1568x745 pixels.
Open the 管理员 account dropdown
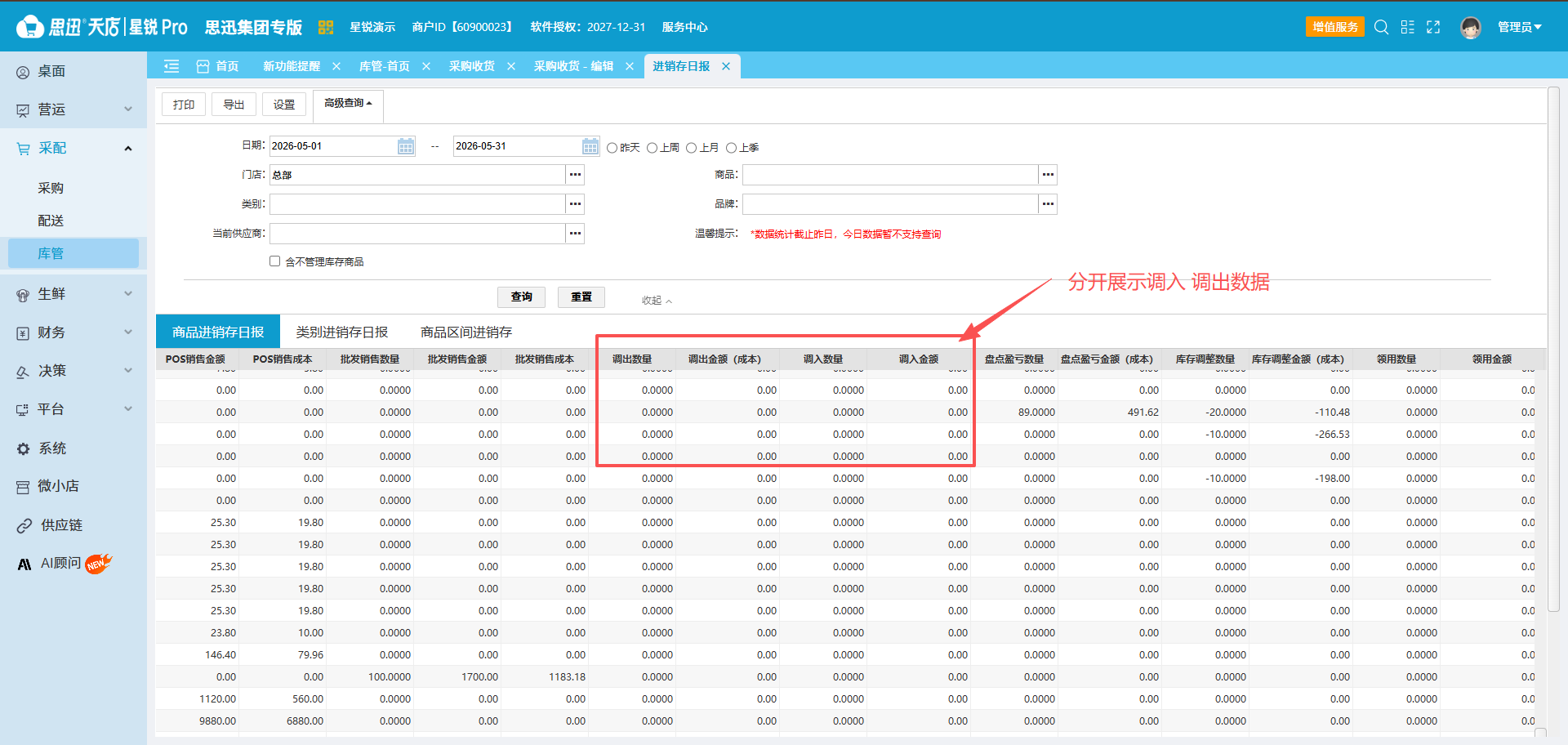[1519, 27]
